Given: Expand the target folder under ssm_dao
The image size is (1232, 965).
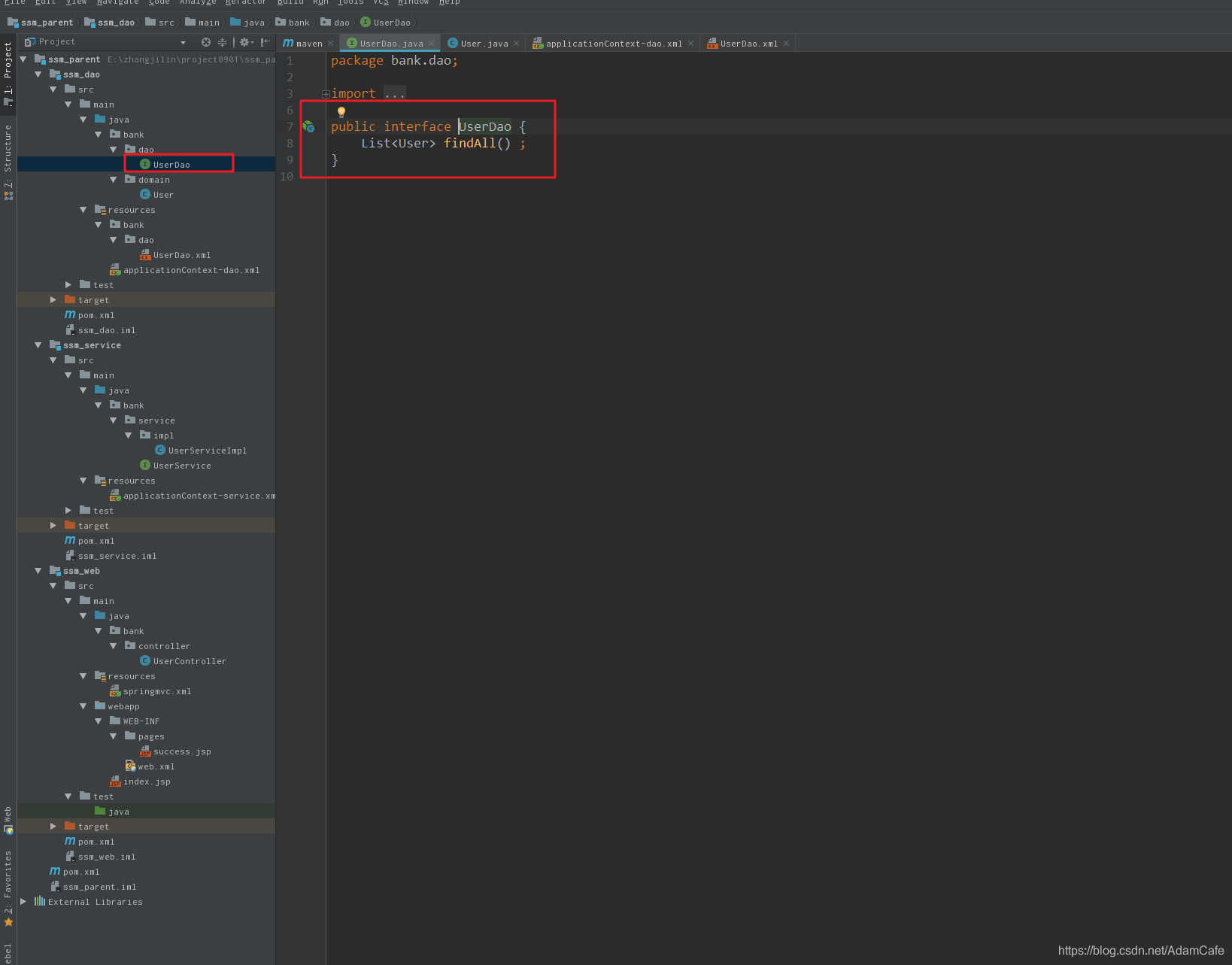Looking at the screenshot, I should tap(53, 300).
